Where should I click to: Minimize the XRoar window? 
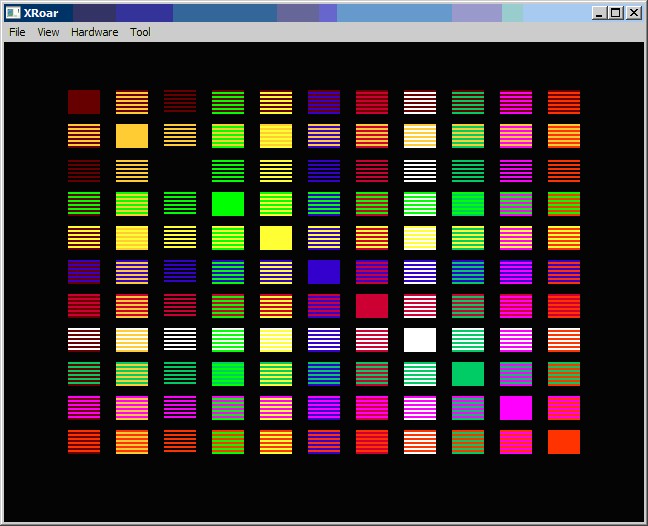[x=599, y=13]
